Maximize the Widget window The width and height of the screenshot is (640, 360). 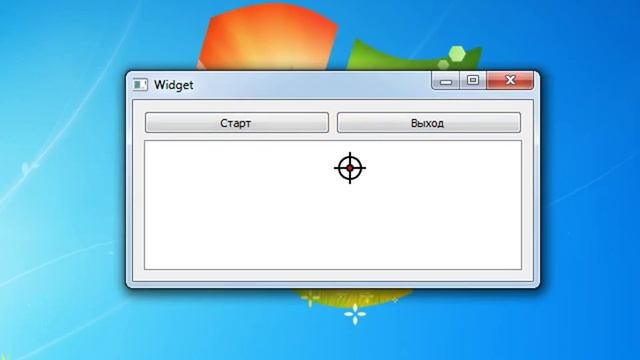click(x=473, y=80)
